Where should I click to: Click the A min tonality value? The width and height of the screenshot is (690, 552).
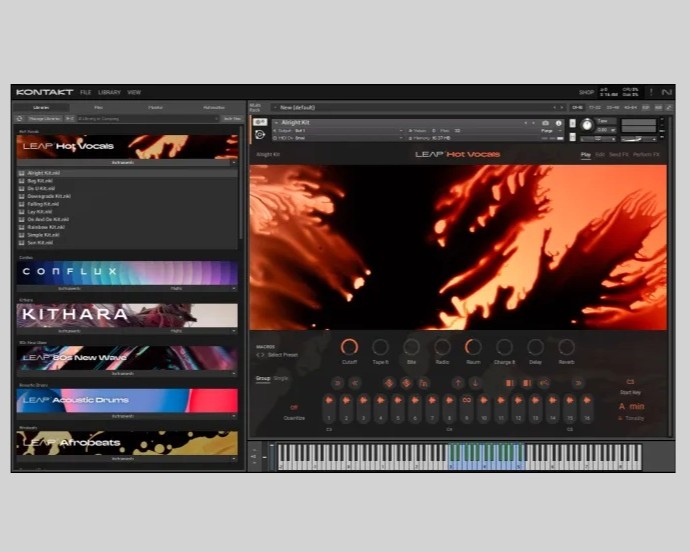631,406
